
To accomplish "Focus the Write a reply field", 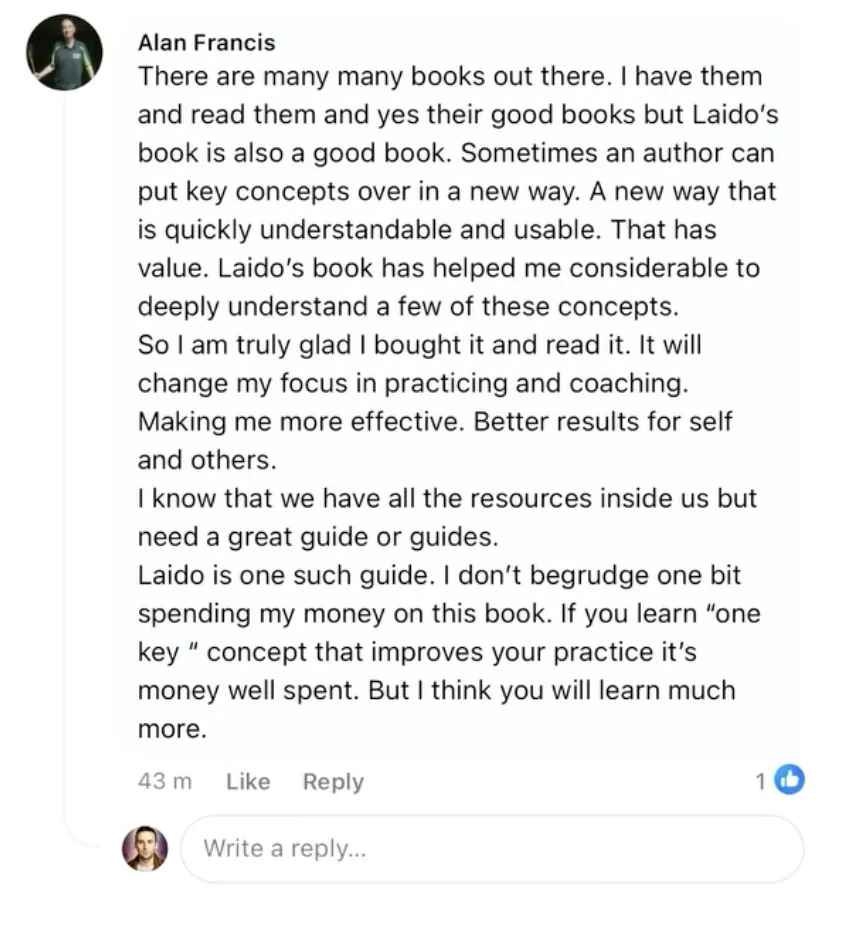I will (492, 849).
